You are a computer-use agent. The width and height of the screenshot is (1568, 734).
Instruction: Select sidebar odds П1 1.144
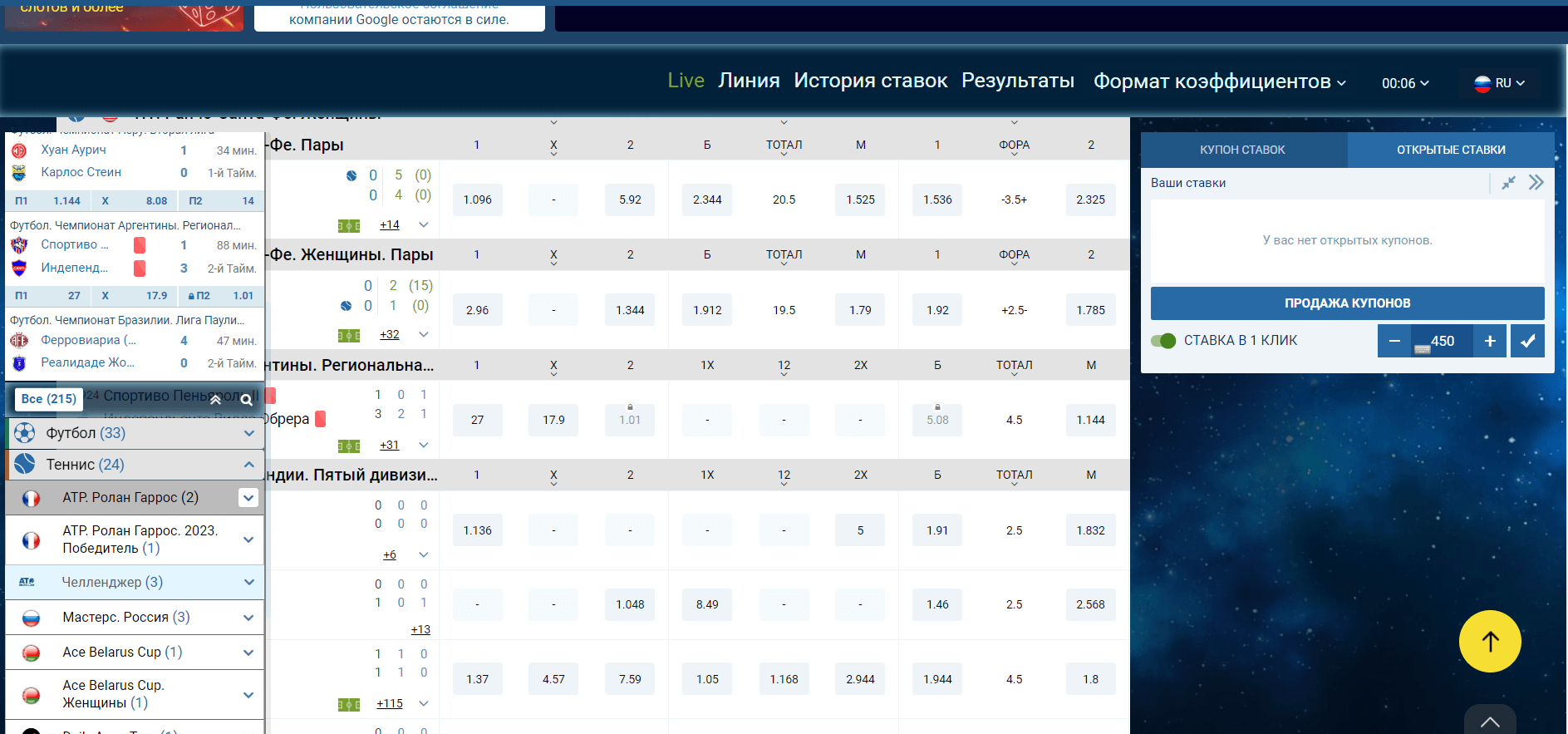[47, 201]
